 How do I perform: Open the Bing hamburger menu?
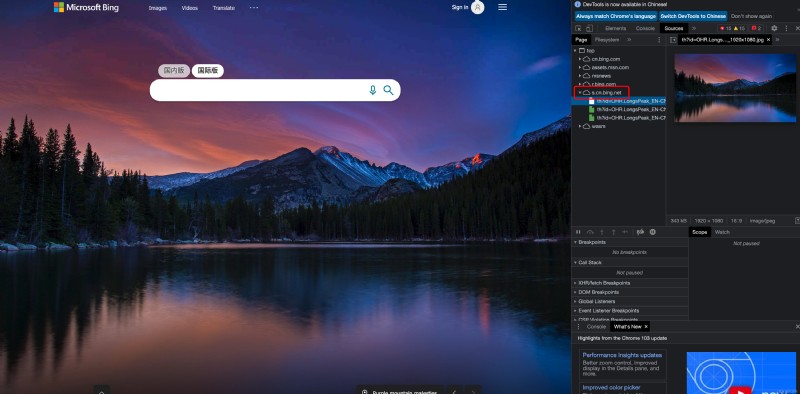(503, 7)
